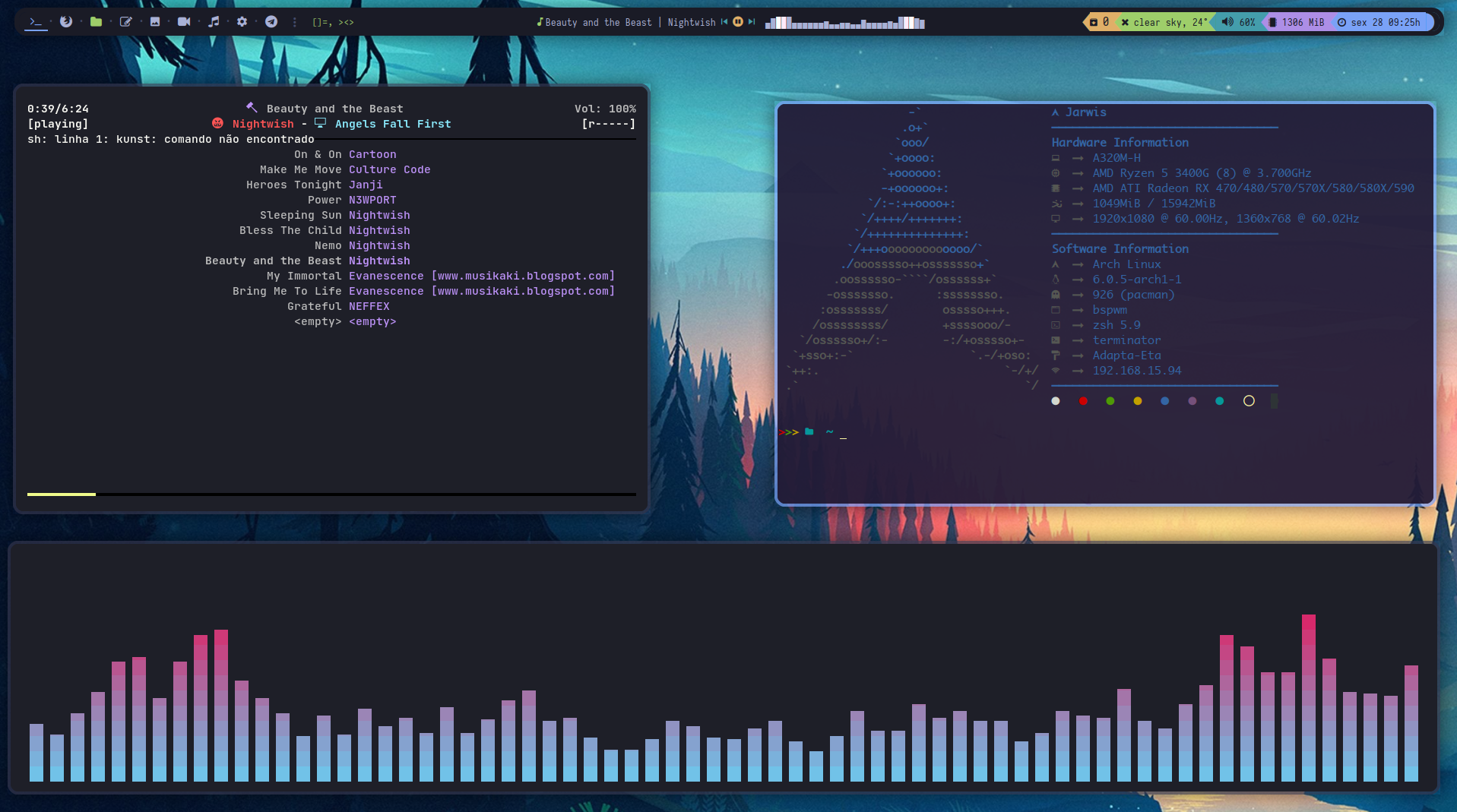Open the text editor icon
1457x812 pixels.
[126, 21]
